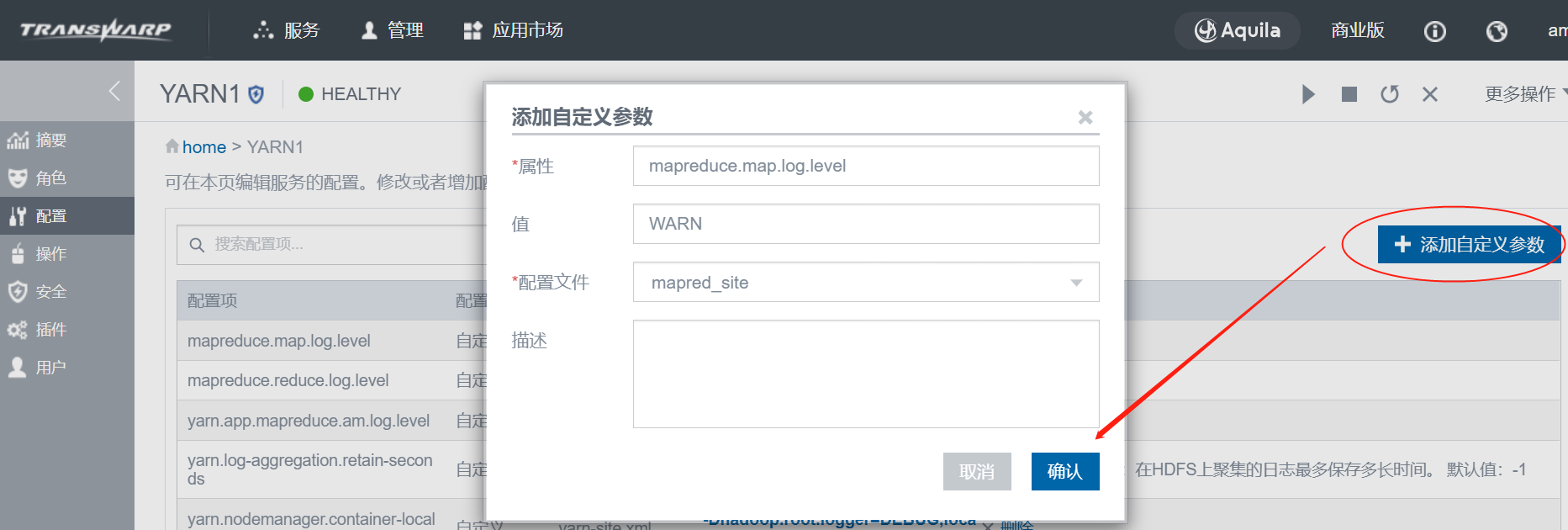Click the Aquila button in header
The image size is (1568, 530).
click(1237, 30)
